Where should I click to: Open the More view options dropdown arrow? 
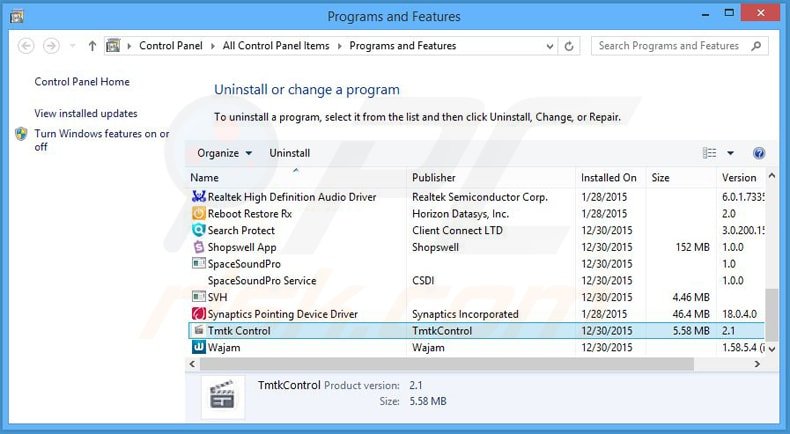731,153
